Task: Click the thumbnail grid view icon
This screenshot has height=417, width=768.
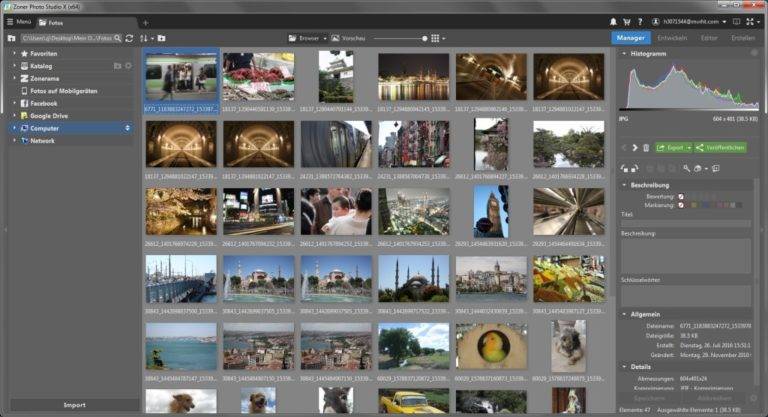Action: tap(435, 38)
